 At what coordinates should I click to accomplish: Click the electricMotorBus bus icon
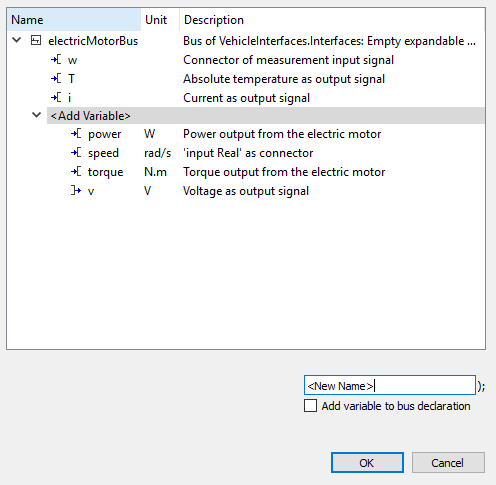36,41
